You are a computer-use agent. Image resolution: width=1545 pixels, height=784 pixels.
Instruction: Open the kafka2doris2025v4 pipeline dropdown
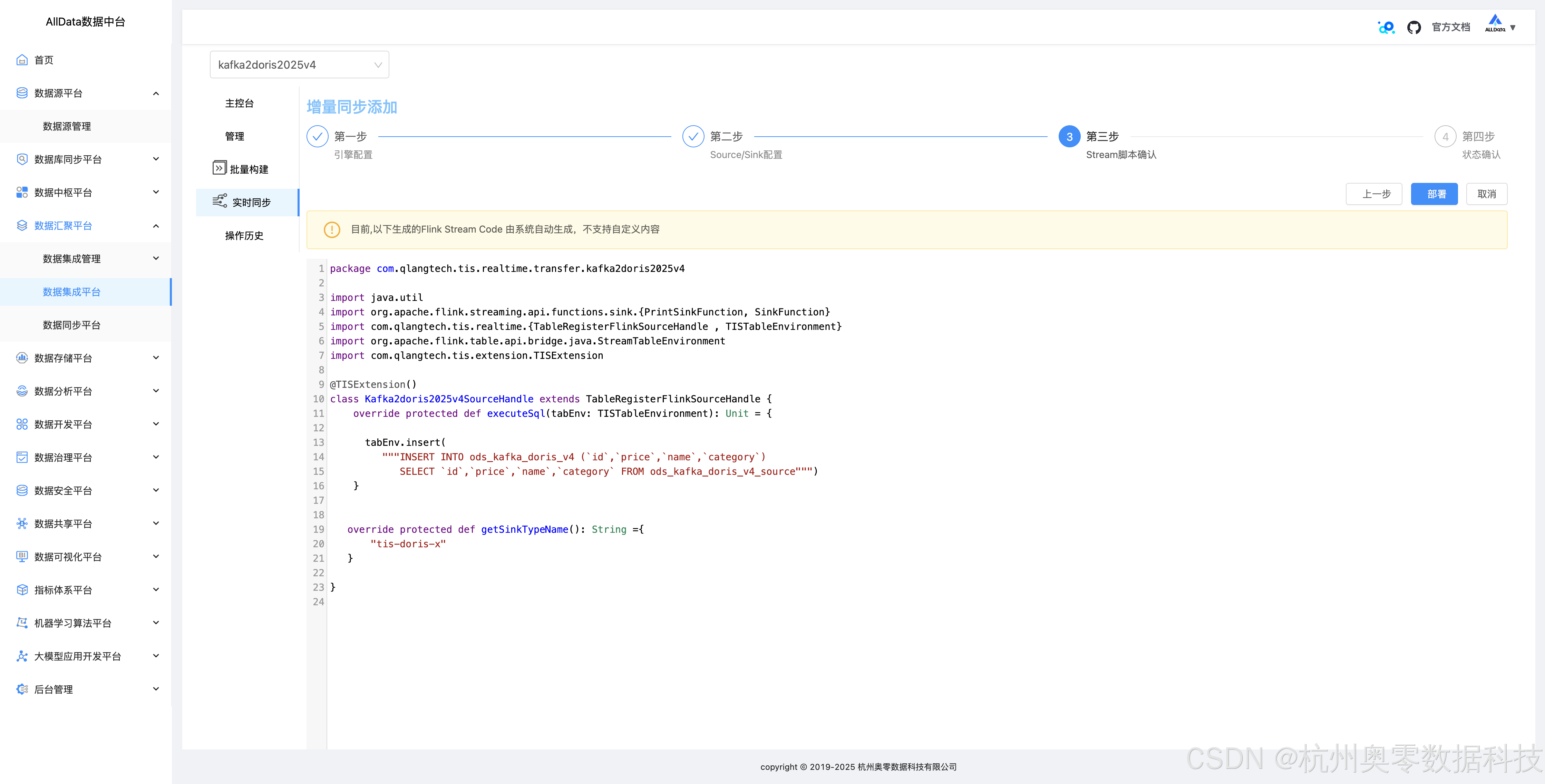coord(299,65)
